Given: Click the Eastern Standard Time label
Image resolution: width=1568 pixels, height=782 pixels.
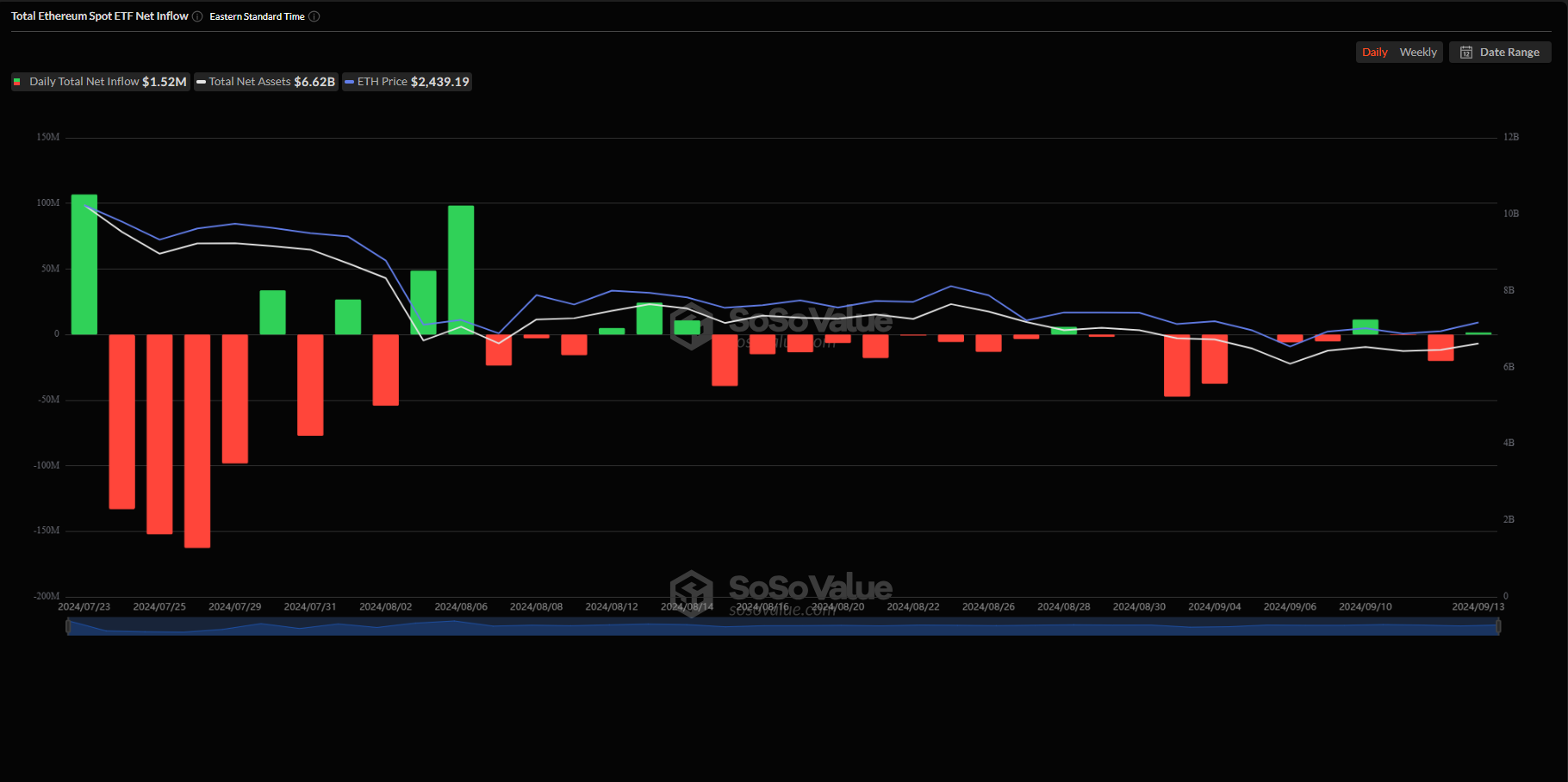Looking at the screenshot, I should coord(257,16).
